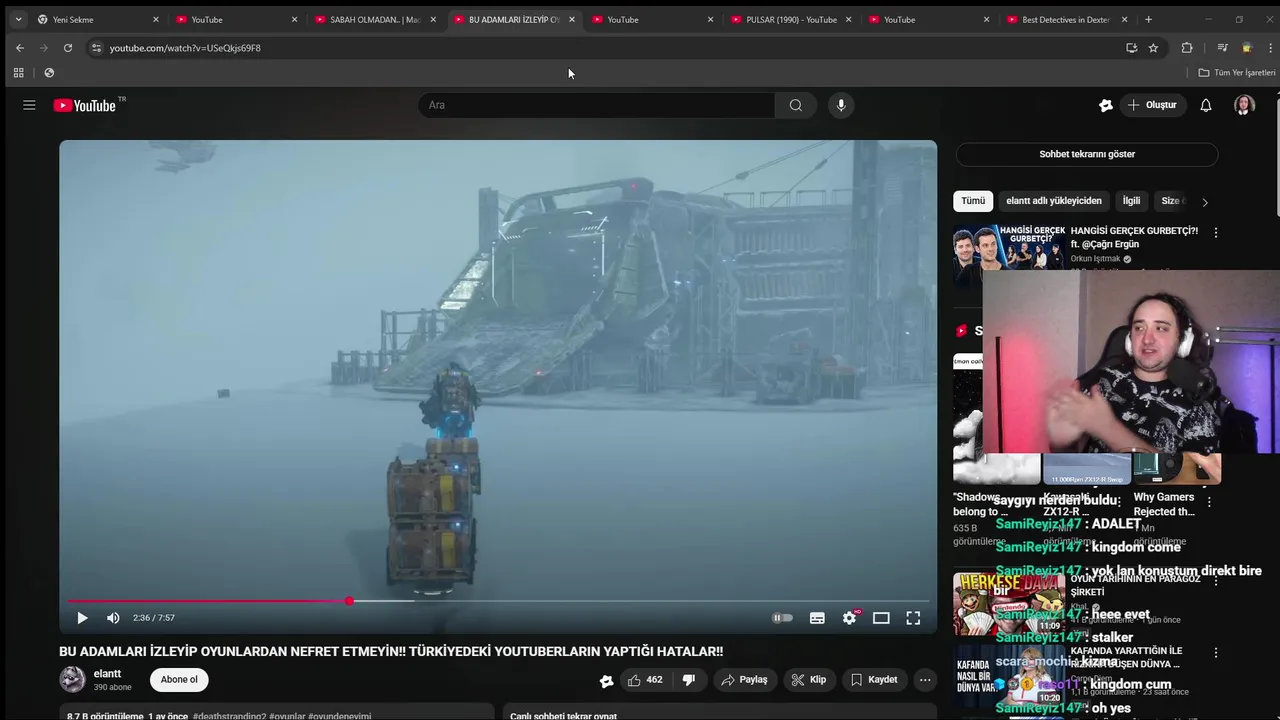The width and height of the screenshot is (1280, 720).
Task: Click the sparkle icon beside Oluştur
Action: click(1106, 105)
